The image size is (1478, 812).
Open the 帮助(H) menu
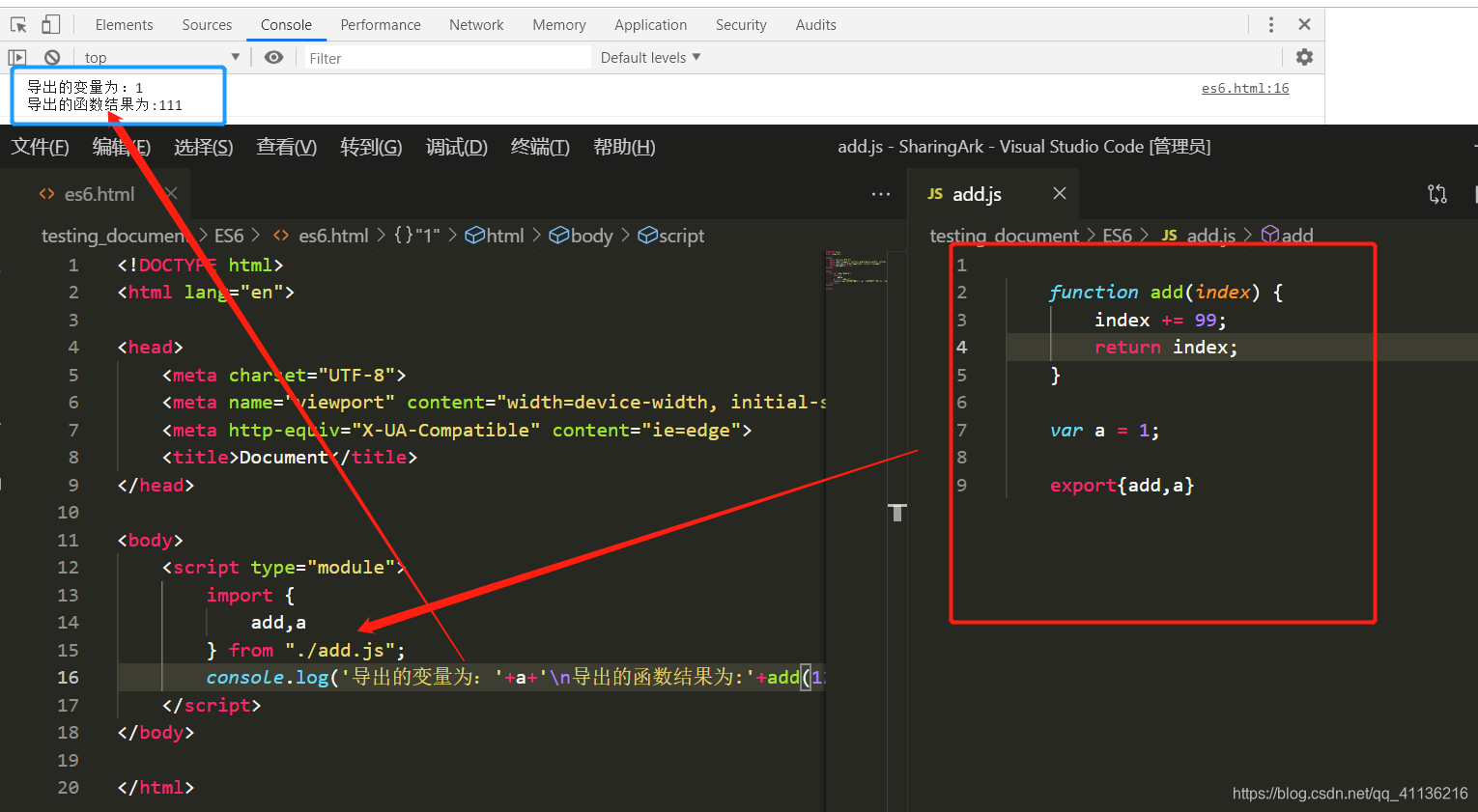[624, 147]
